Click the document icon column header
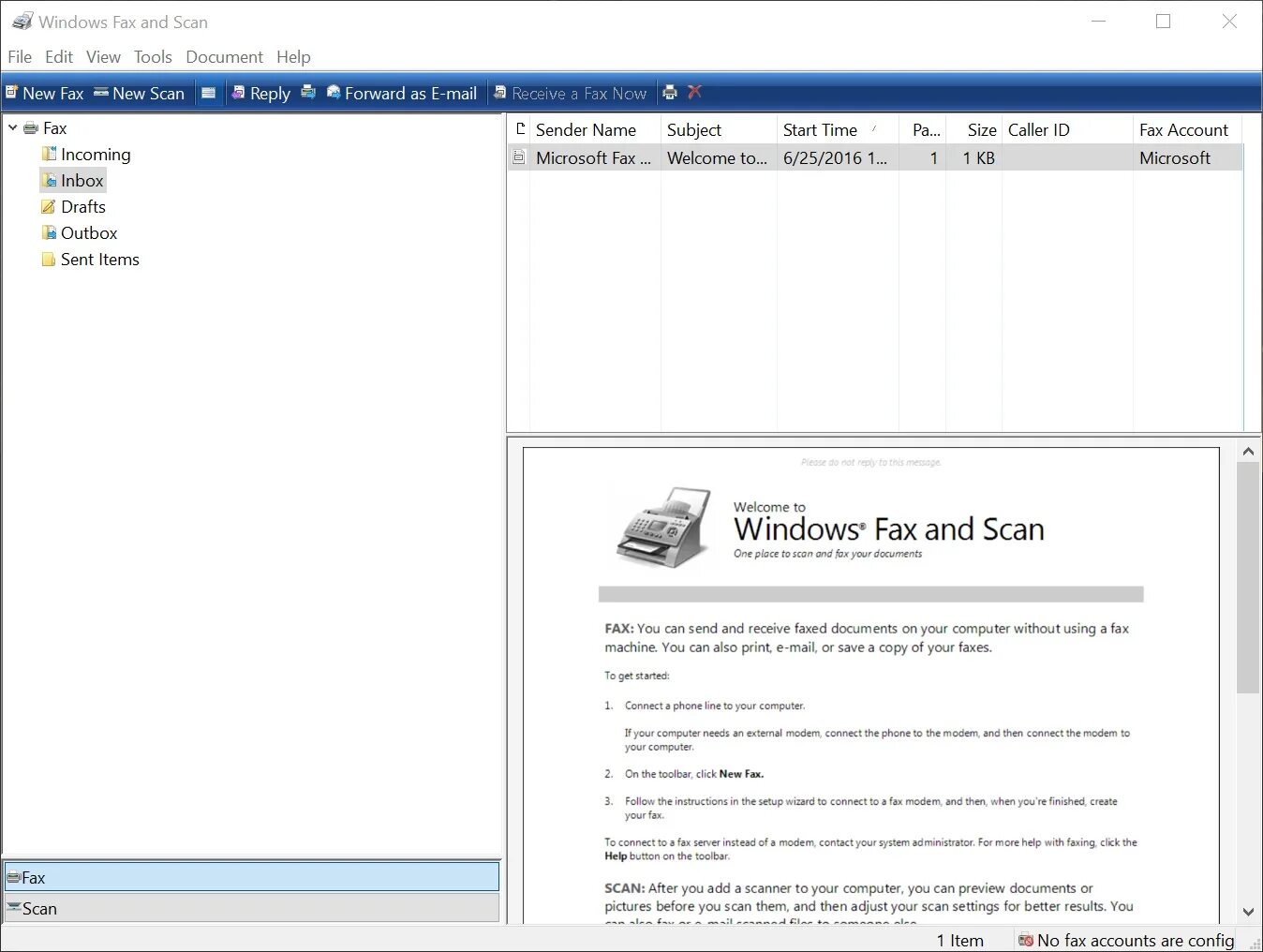The height and width of the screenshot is (952, 1263). coord(519,129)
